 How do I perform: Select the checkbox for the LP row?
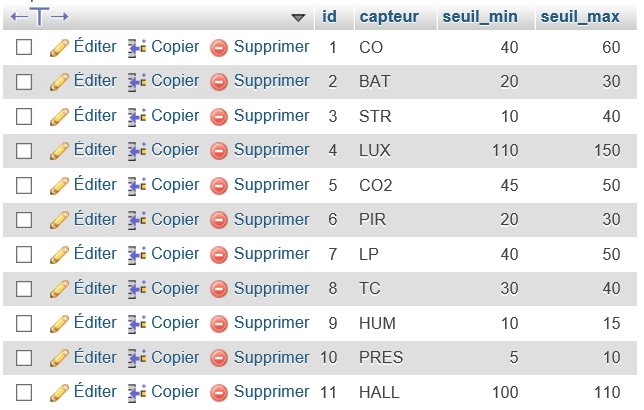tap(25, 254)
